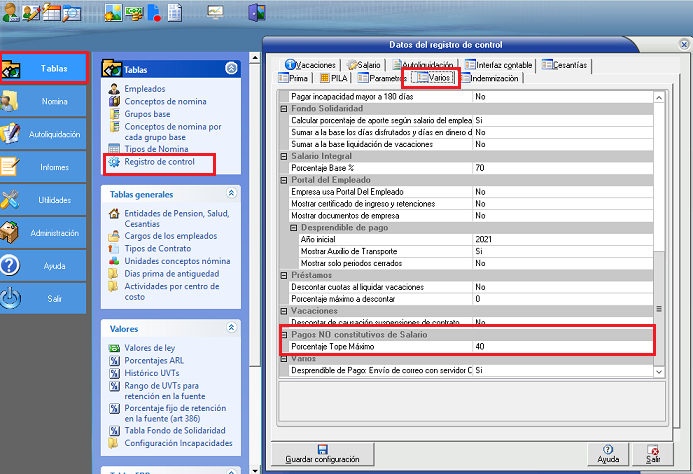Click the dialog's Ayuda button
The width and height of the screenshot is (693, 474).
[x=608, y=453]
